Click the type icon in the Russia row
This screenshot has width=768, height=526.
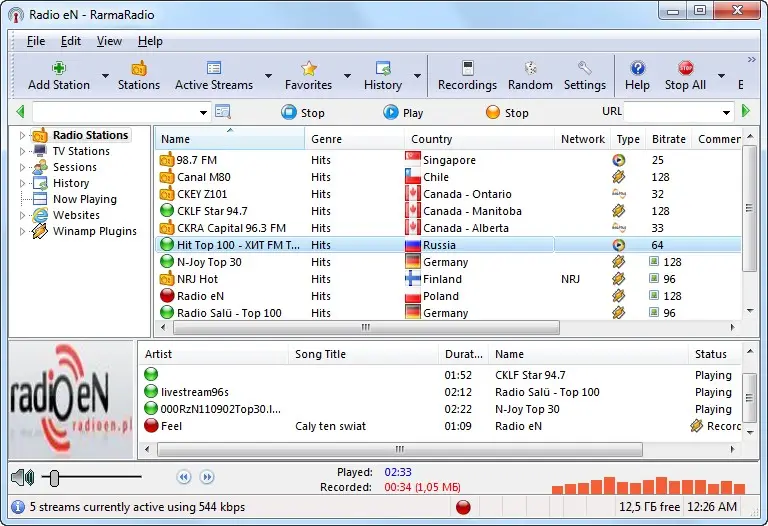[x=619, y=245]
